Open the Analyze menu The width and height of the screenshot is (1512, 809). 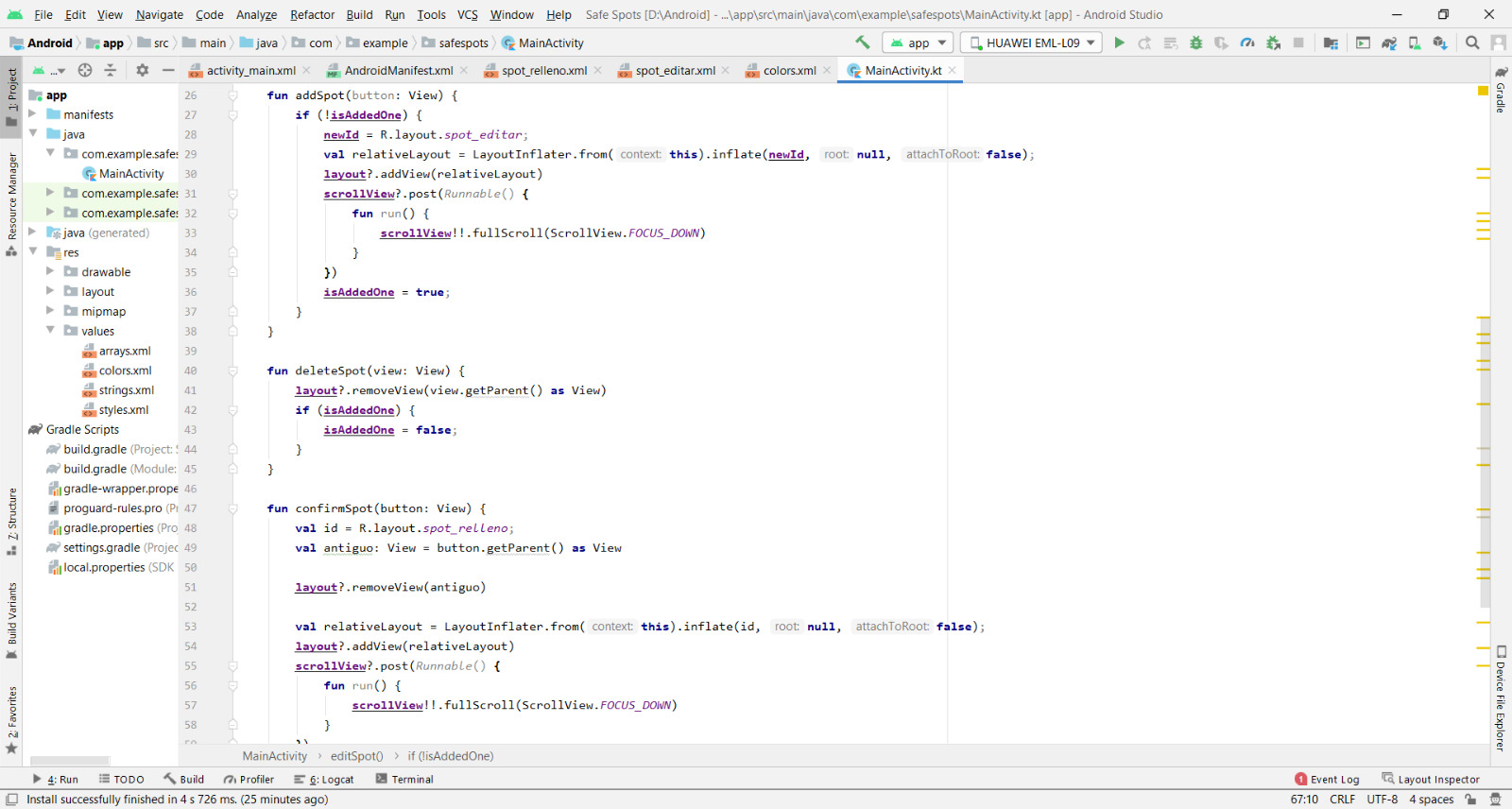click(x=256, y=14)
